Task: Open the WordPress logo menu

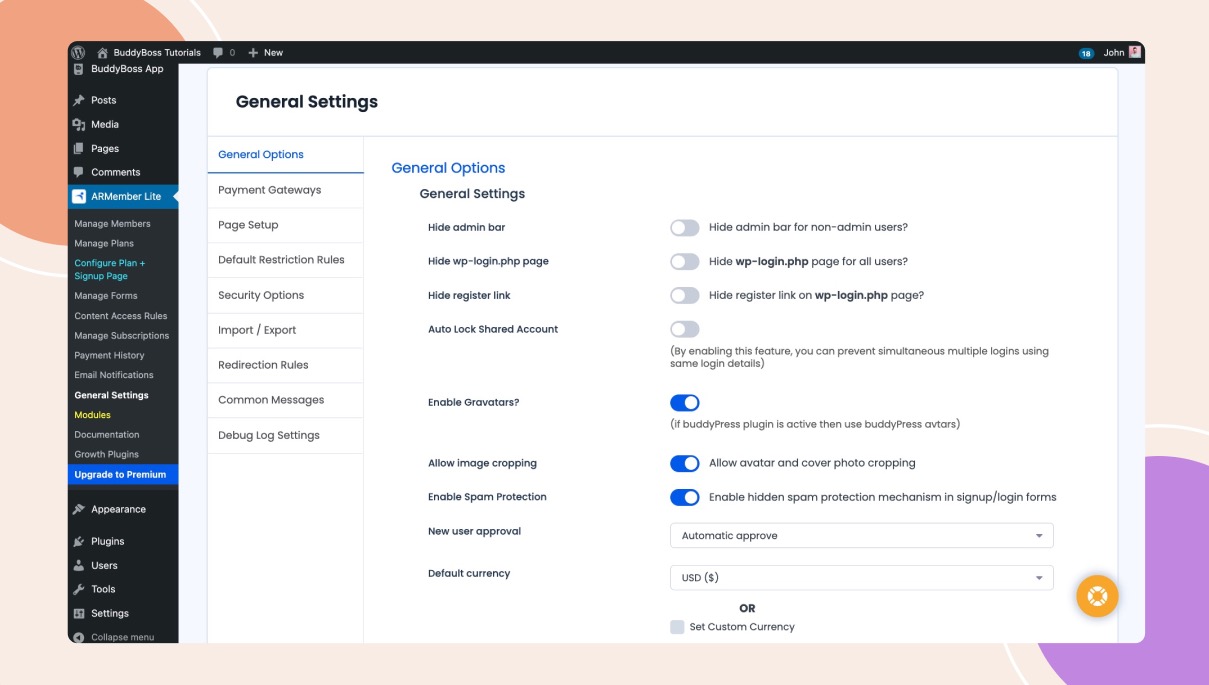Action: 79,52
